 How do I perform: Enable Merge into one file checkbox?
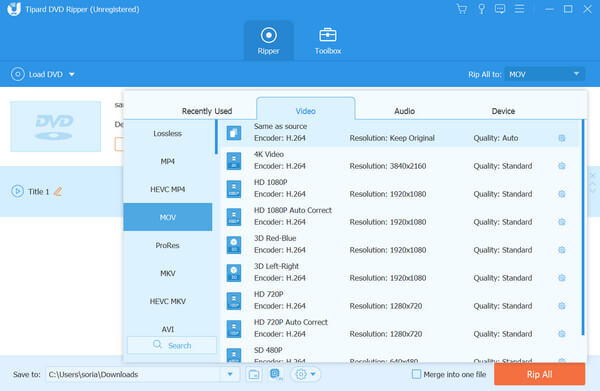coord(416,374)
